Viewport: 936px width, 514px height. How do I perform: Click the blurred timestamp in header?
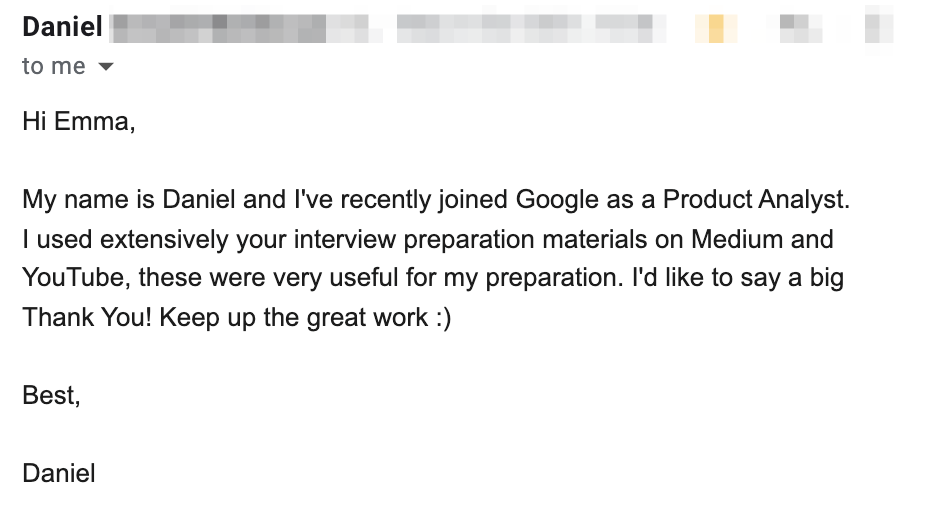coord(530,27)
